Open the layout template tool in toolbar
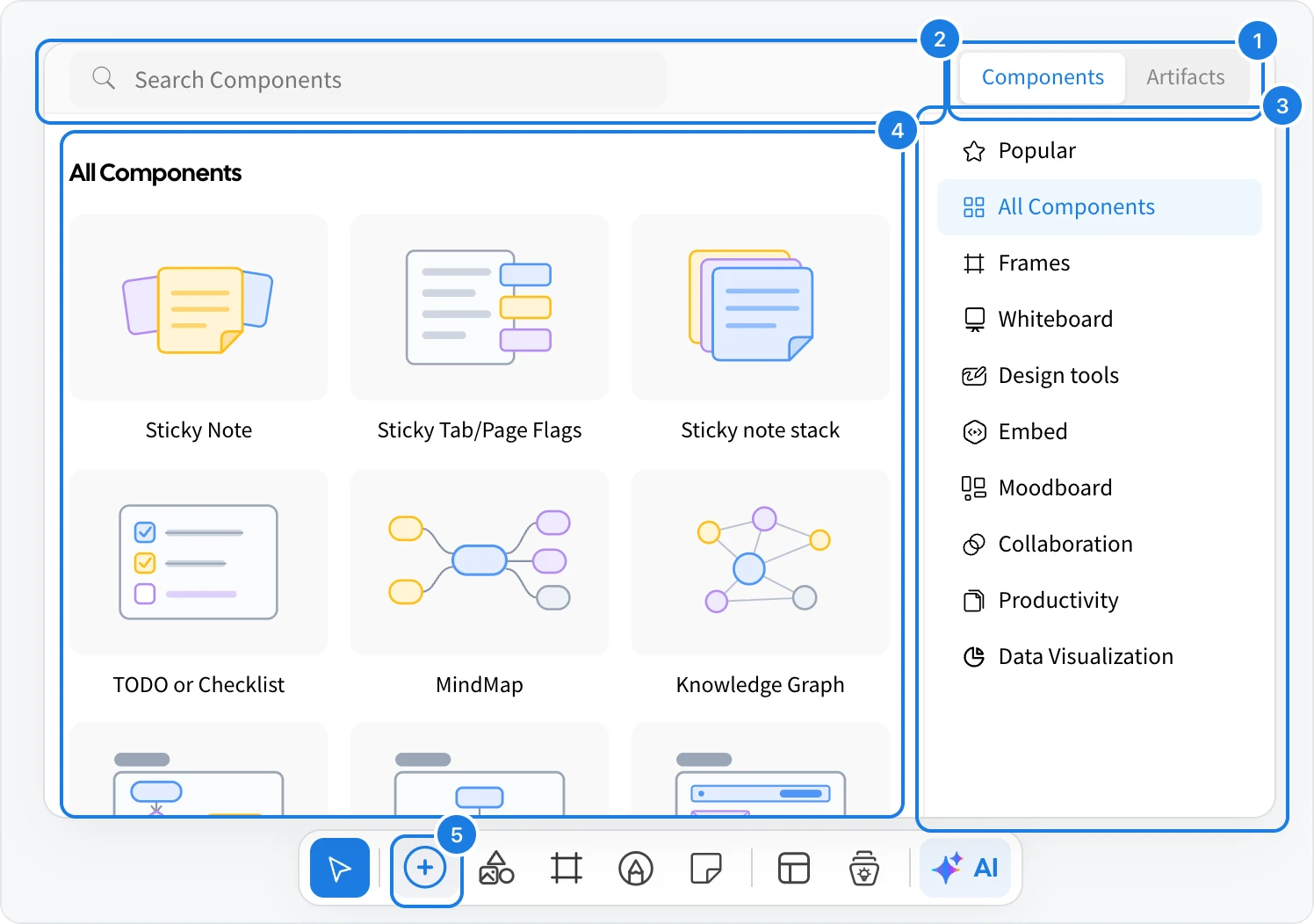Image resolution: width=1314 pixels, height=924 pixels. (794, 868)
